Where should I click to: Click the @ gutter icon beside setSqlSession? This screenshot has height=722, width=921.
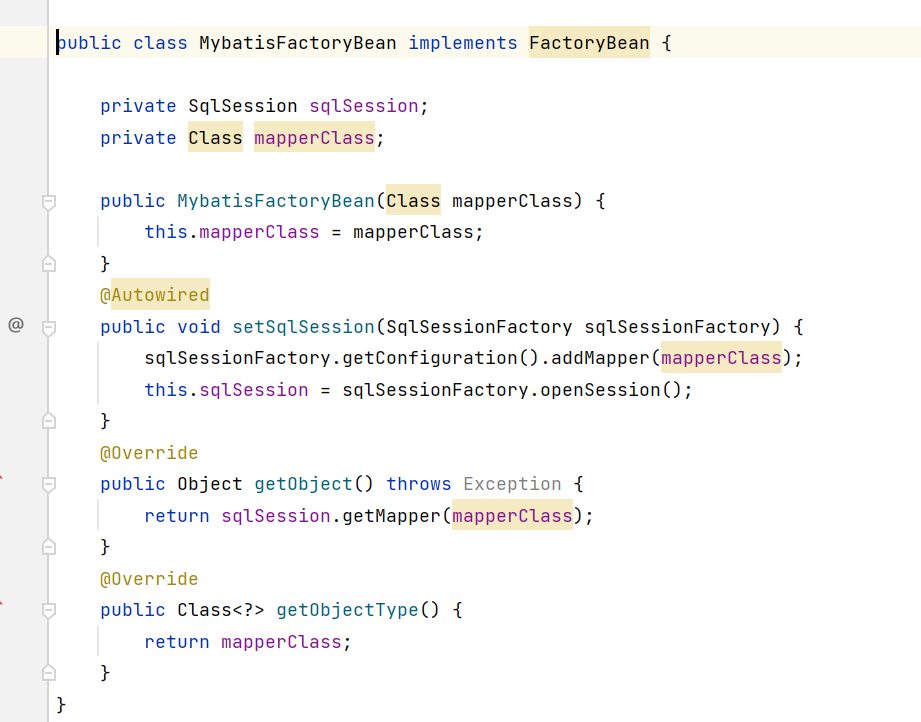pyautogui.click(x=15, y=325)
